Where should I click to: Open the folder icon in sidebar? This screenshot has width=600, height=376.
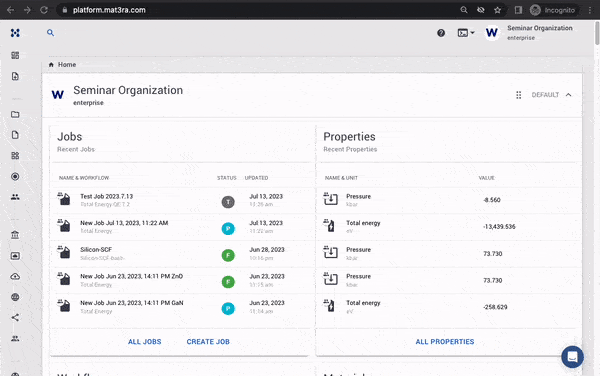[15, 114]
